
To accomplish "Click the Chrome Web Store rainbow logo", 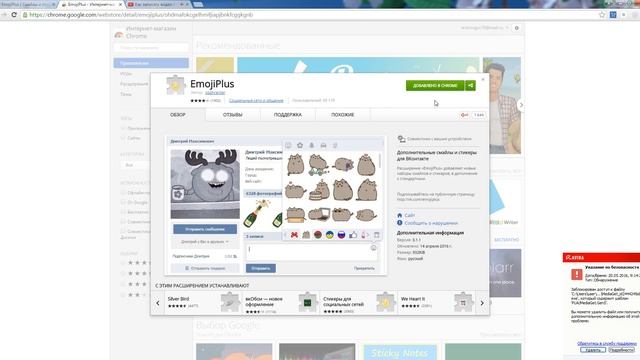I will tap(119, 35).
